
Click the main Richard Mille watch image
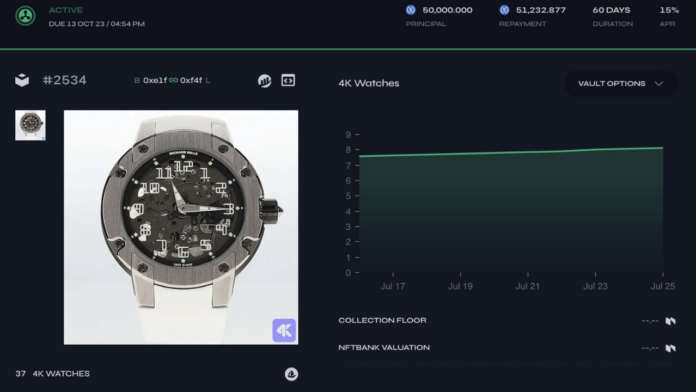(181, 227)
